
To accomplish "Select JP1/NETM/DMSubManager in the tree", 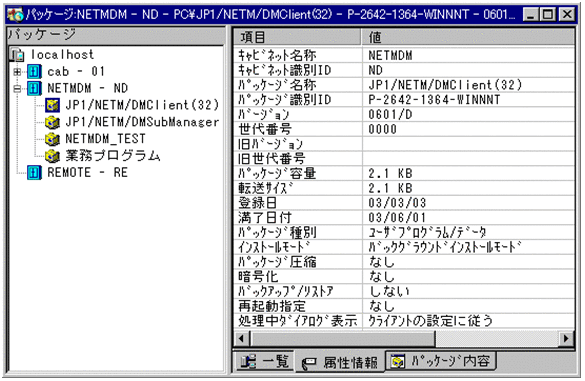I will 142,122.
